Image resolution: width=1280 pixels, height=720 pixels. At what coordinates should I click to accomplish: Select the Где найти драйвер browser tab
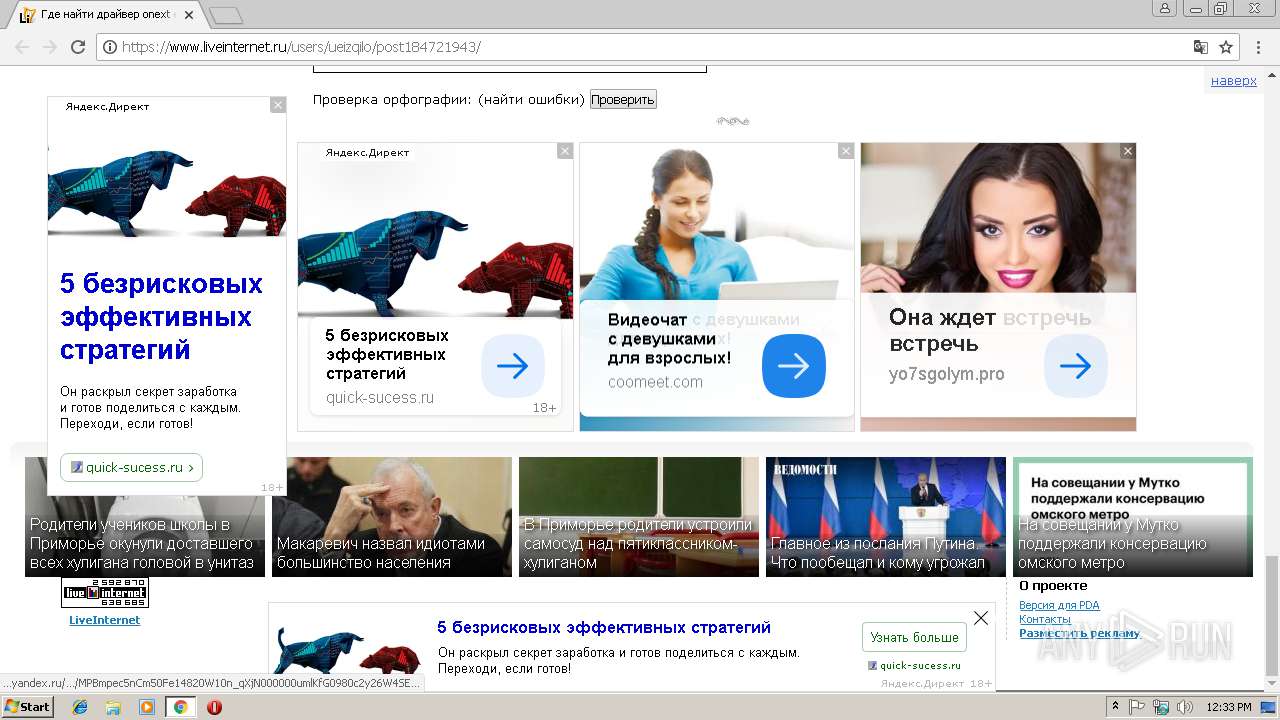105,15
